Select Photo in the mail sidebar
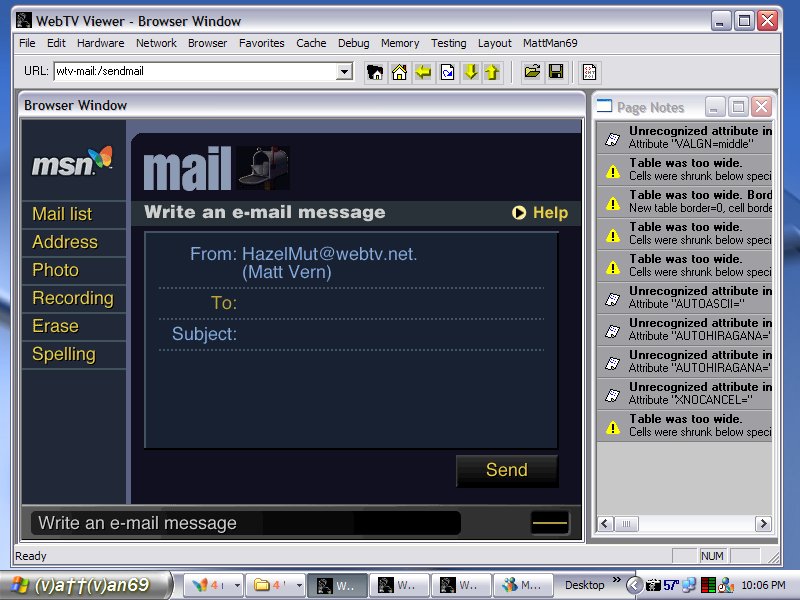Image resolution: width=800 pixels, height=600 pixels. tap(56, 270)
